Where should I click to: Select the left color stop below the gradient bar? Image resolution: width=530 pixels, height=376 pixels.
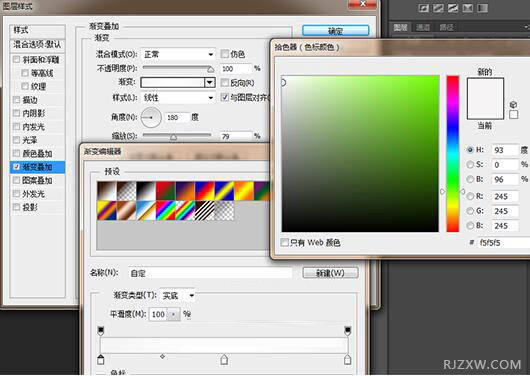[101, 359]
